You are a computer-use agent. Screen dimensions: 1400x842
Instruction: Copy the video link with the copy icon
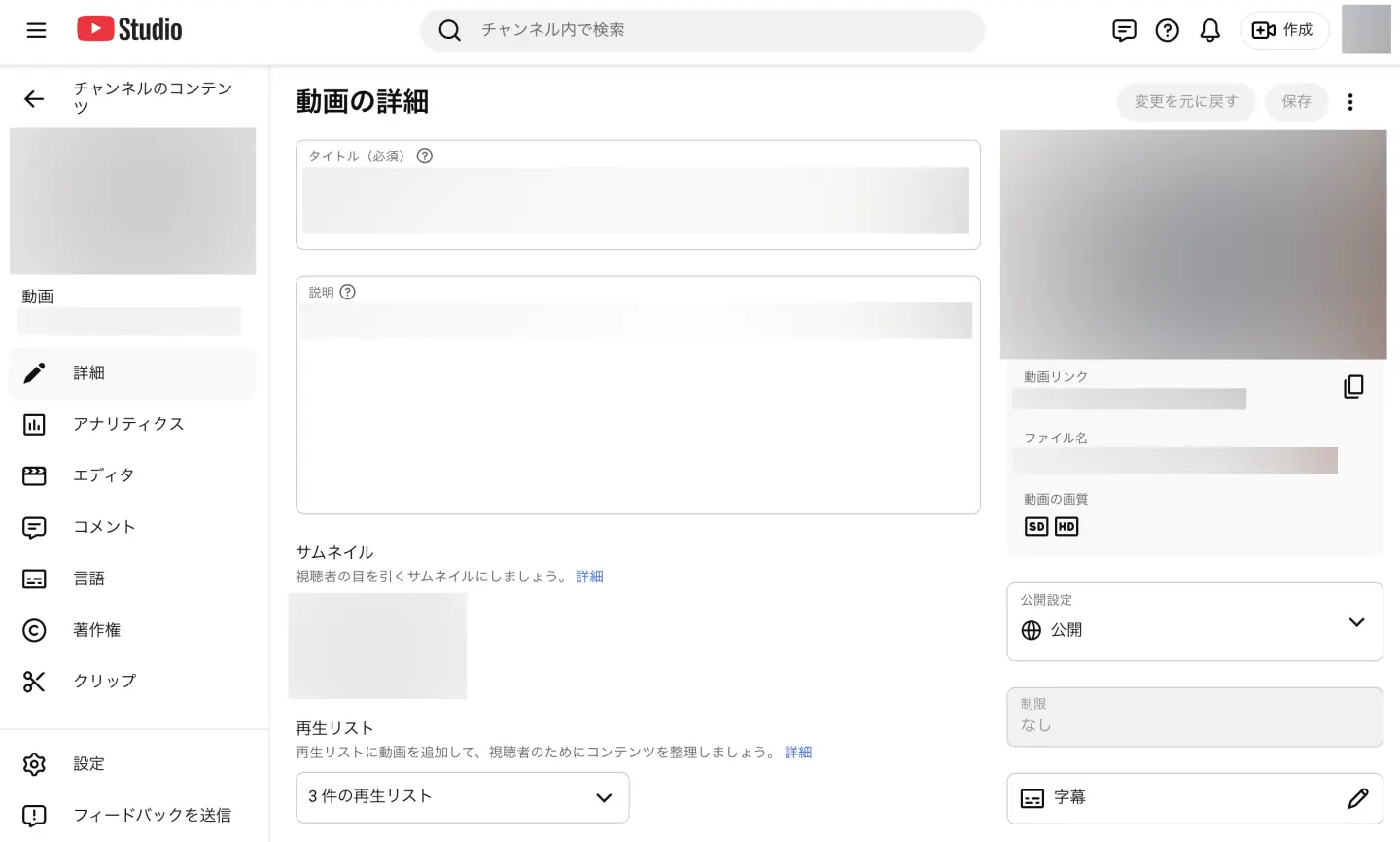1353,386
